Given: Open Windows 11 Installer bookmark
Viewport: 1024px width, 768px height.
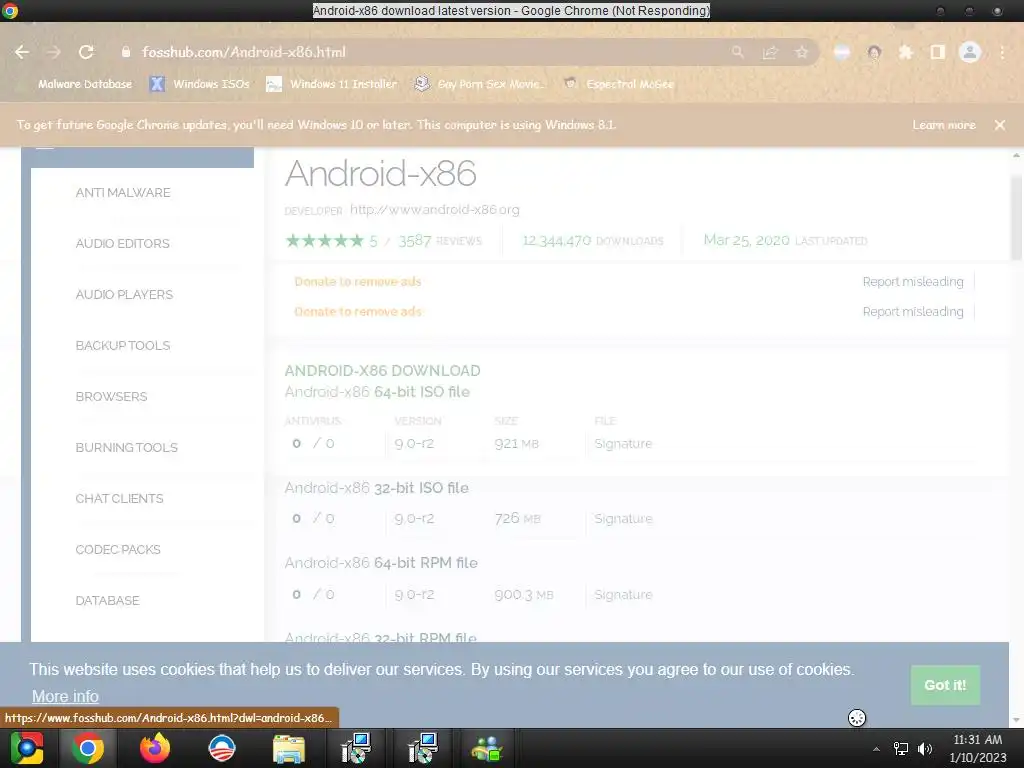Looking at the screenshot, I should [x=332, y=84].
